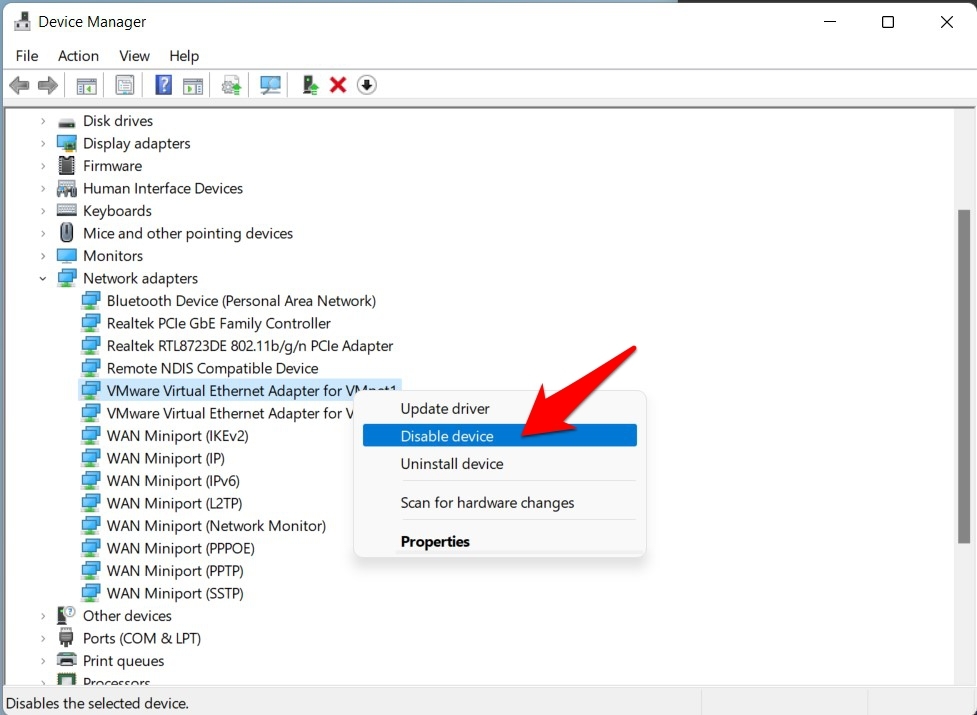Select Realtek PCIe GbE Family Controller
This screenshot has width=977, height=715.
(218, 323)
